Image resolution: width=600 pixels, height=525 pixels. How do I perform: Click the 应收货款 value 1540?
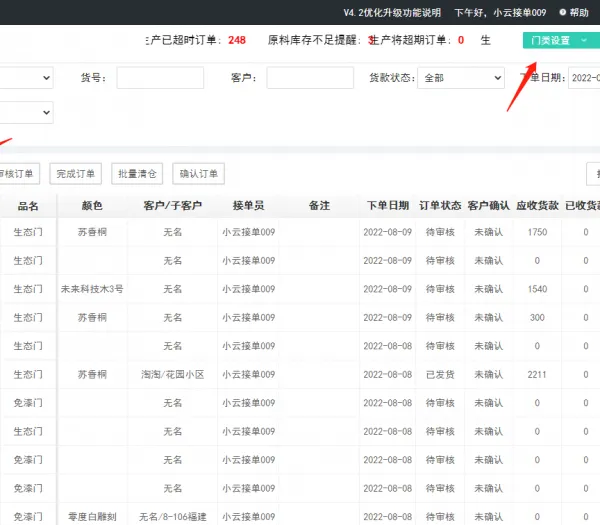[537, 289]
